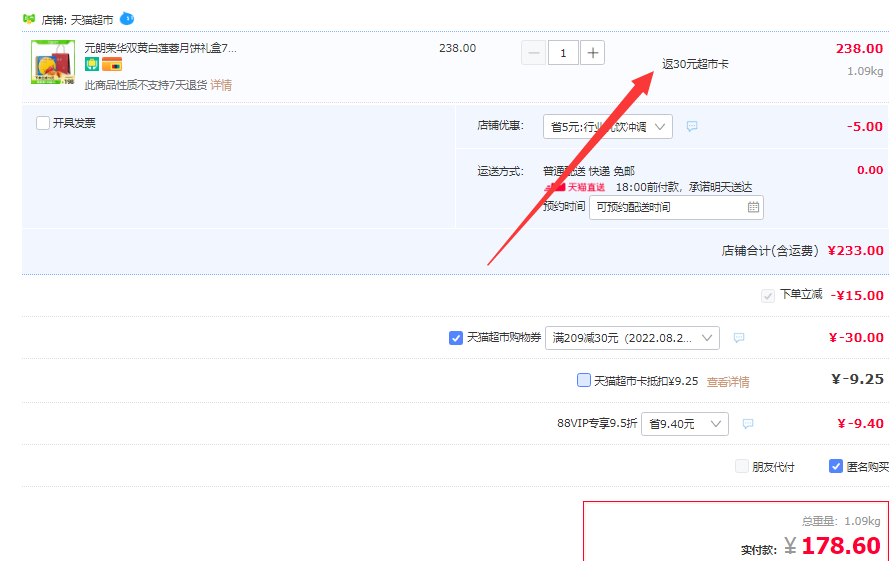Click the 店铺合计 ¥233.00 amount

856,251
